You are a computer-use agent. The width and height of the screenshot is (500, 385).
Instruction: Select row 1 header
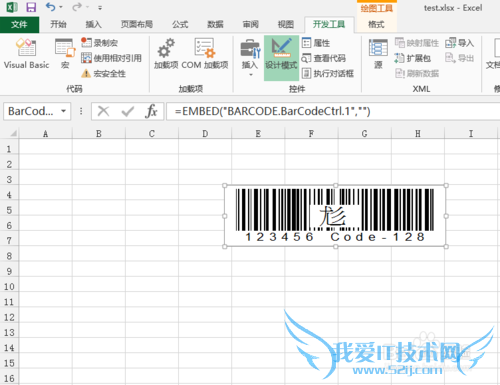point(9,149)
